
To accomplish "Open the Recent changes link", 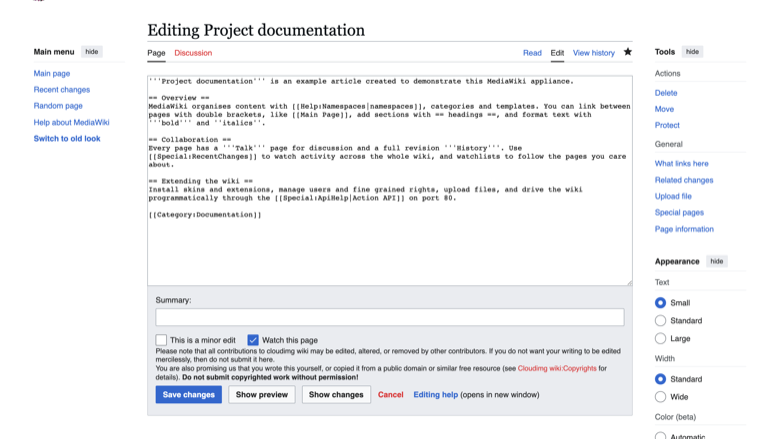I will (62, 89).
